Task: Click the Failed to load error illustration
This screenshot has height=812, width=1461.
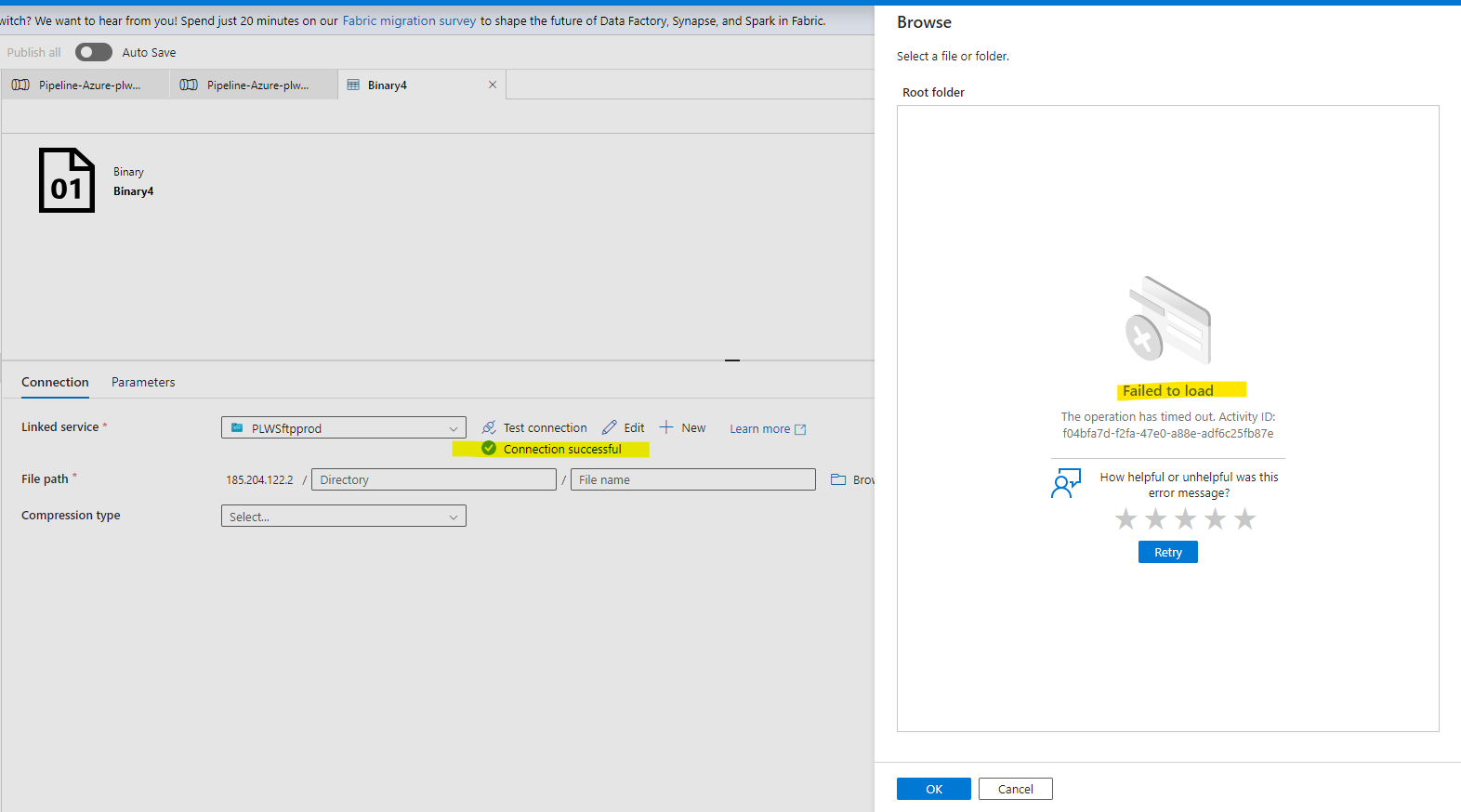Action: click(1168, 320)
